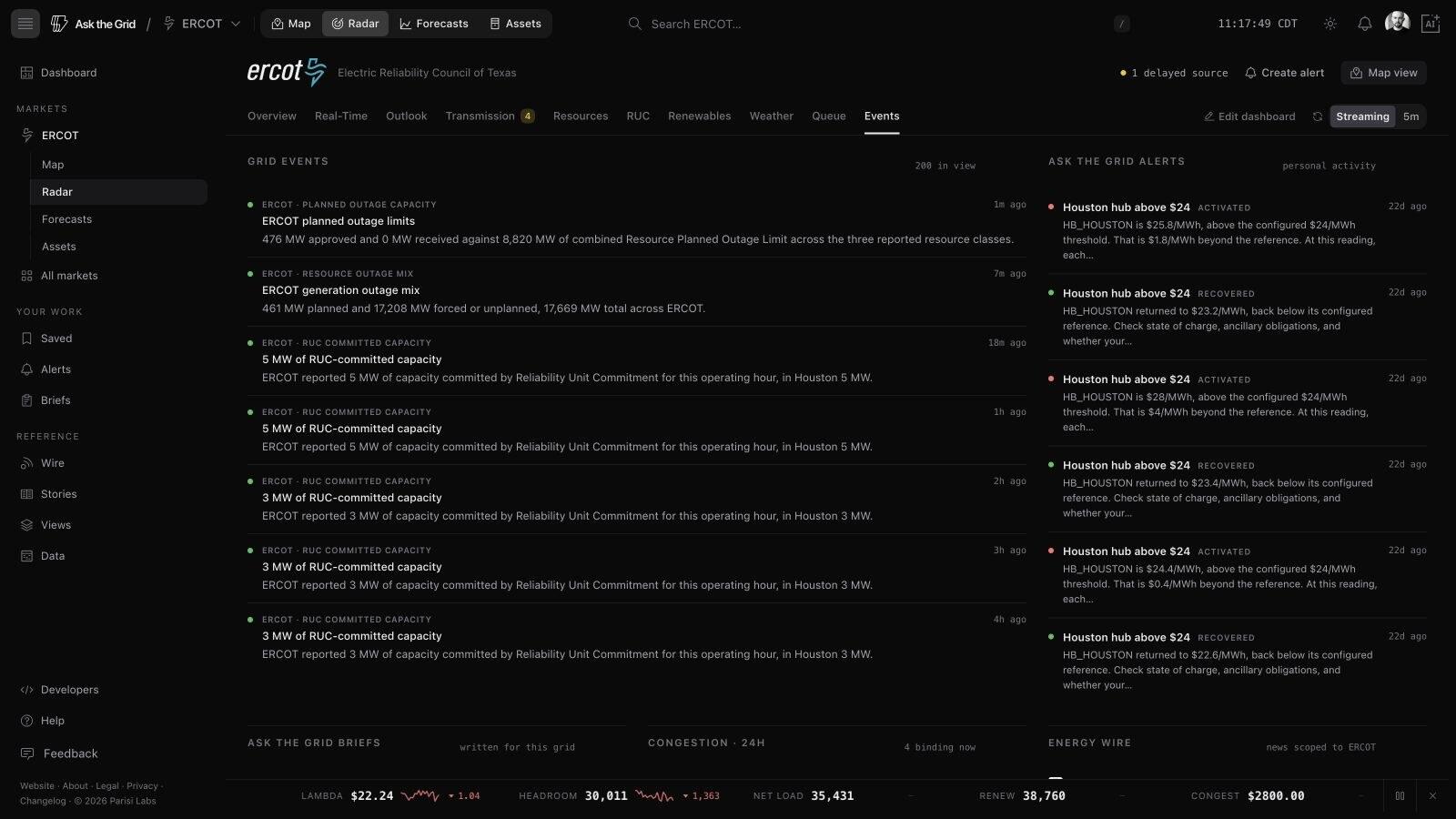Screen dimensions: 1456x819
Task: Switch refresh interval to 5m
Action: point(1410,116)
